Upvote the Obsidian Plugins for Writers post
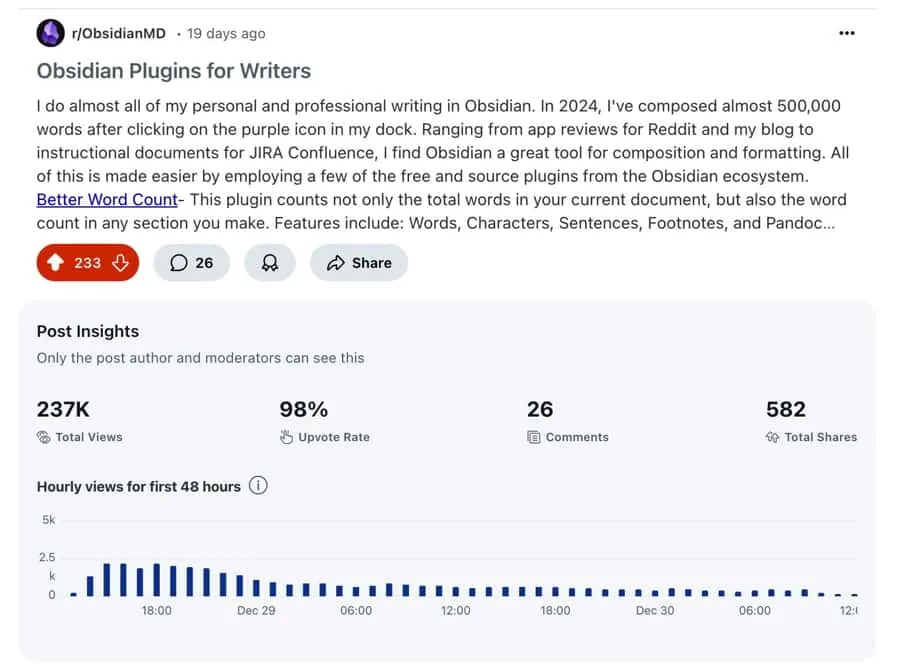 tap(55, 263)
